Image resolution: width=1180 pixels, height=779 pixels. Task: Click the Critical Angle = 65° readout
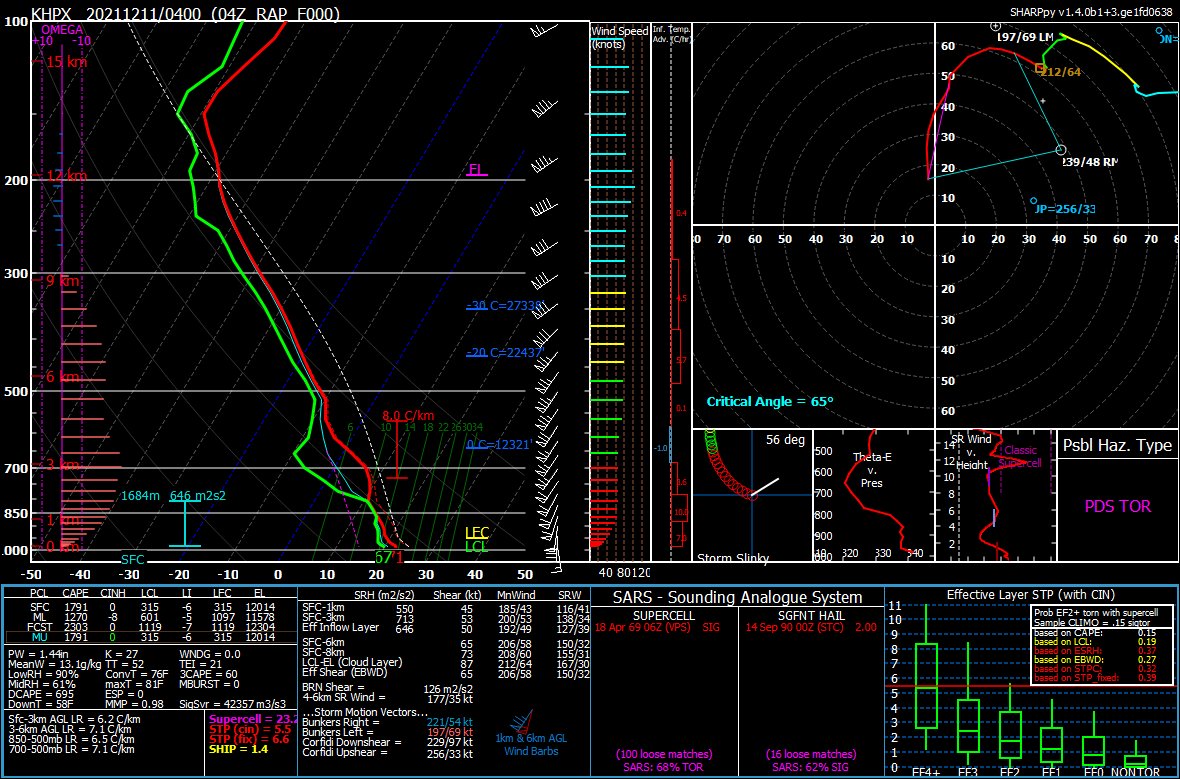coord(770,401)
